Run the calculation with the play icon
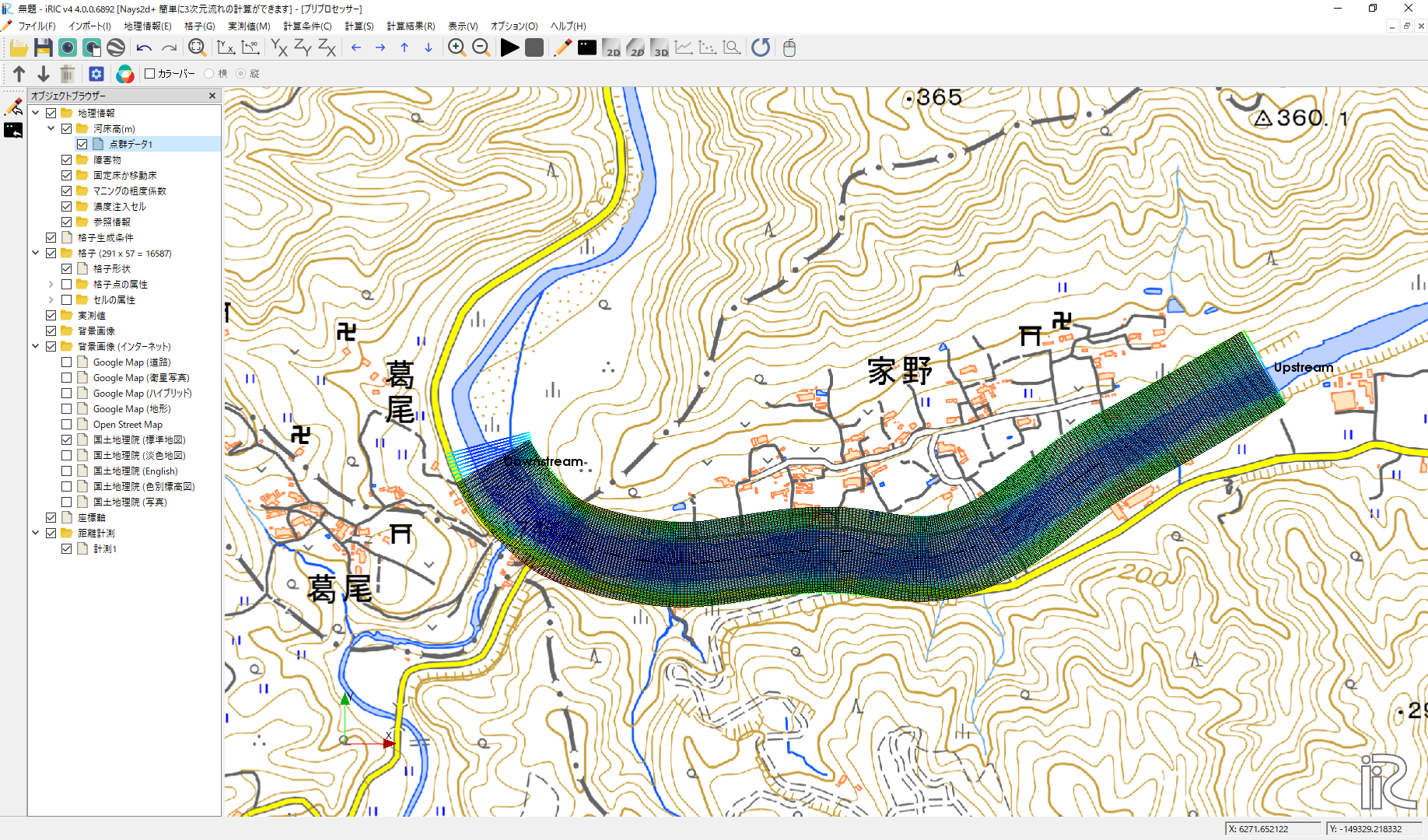 (x=509, y=48)
